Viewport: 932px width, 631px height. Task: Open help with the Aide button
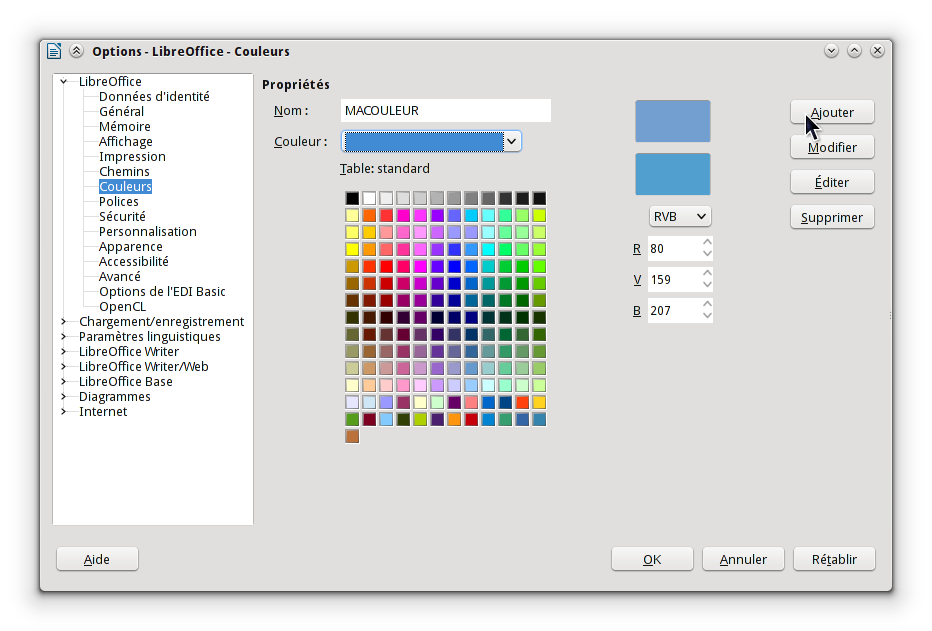coord(97,559)
